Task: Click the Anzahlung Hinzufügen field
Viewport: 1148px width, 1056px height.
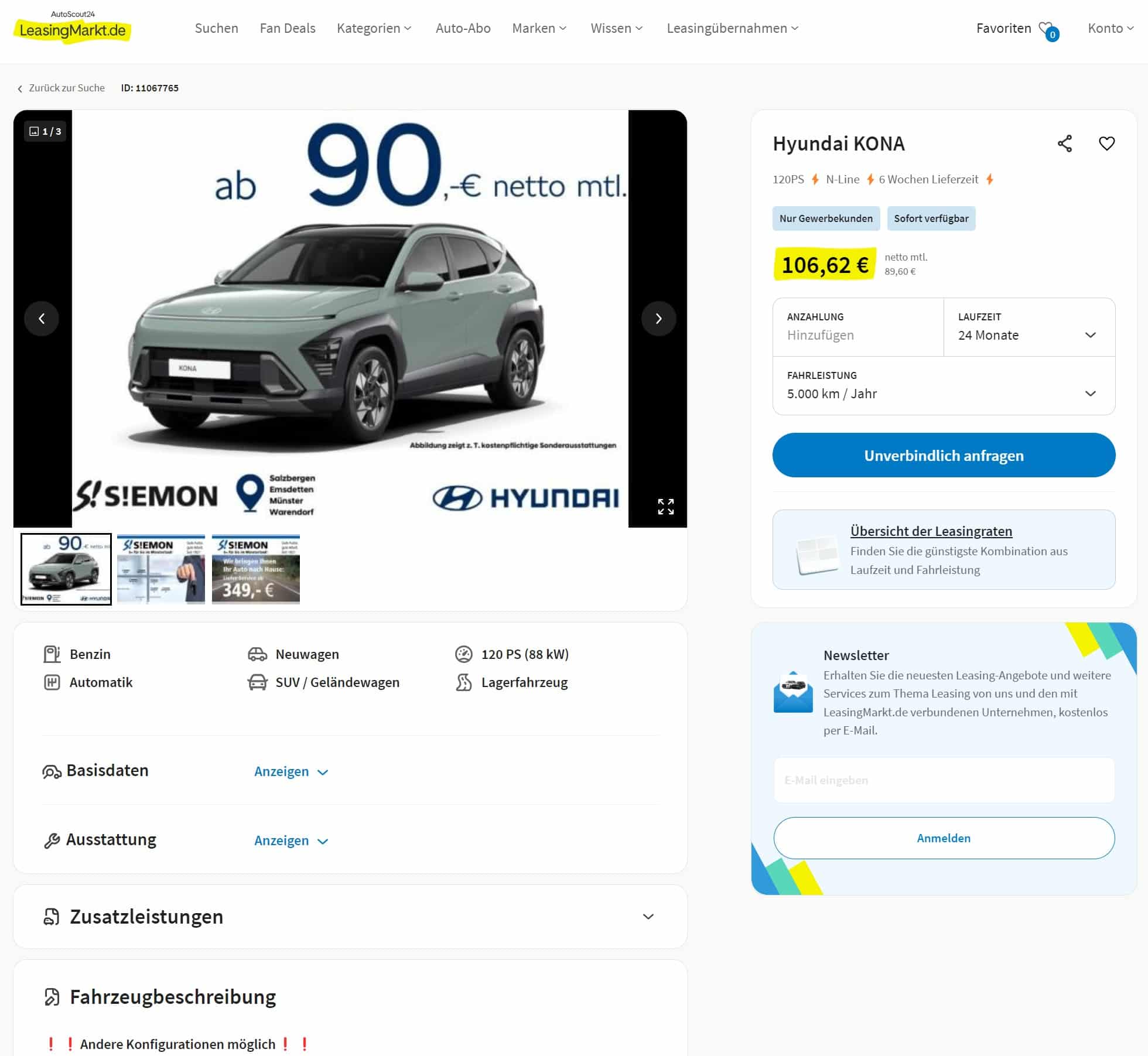Action: 858,327
